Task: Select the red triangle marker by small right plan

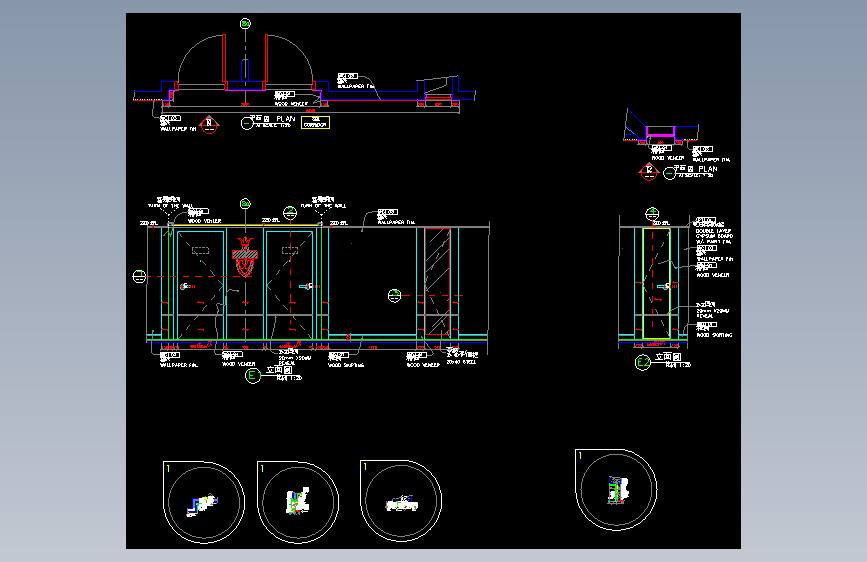Action: click(x=649, y=172)
